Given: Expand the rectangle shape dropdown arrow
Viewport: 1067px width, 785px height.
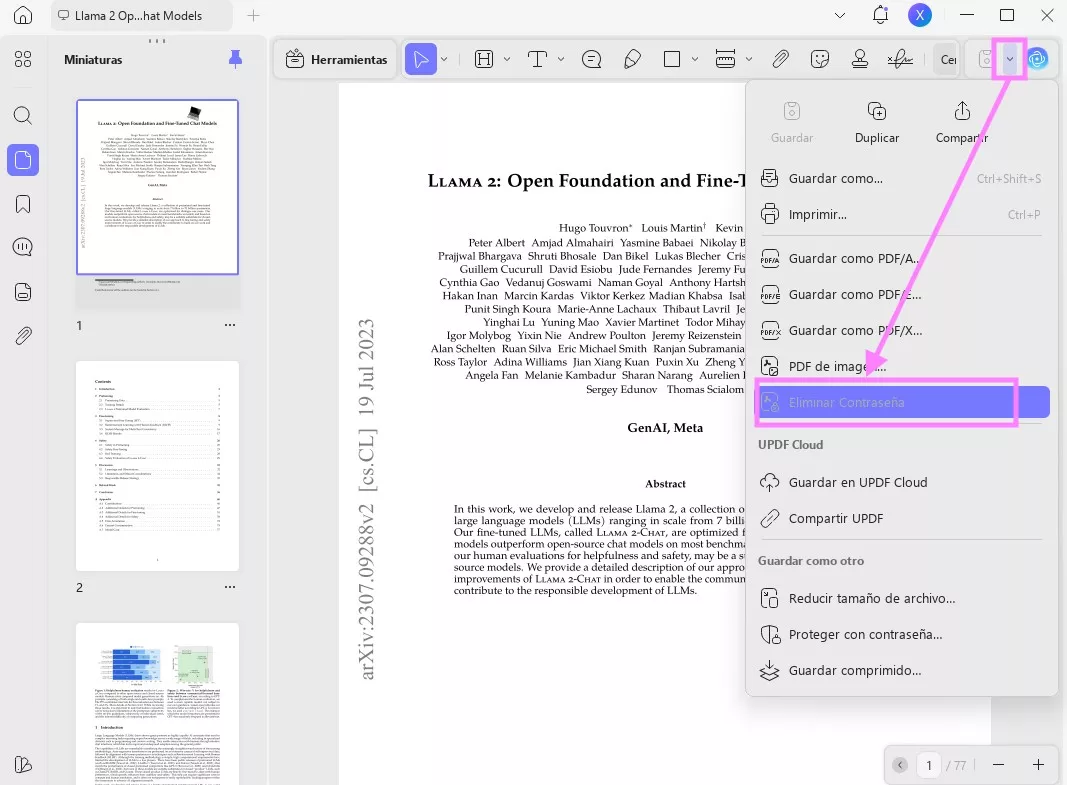Looking at the screenshot, I should click(x=695, y=59).
